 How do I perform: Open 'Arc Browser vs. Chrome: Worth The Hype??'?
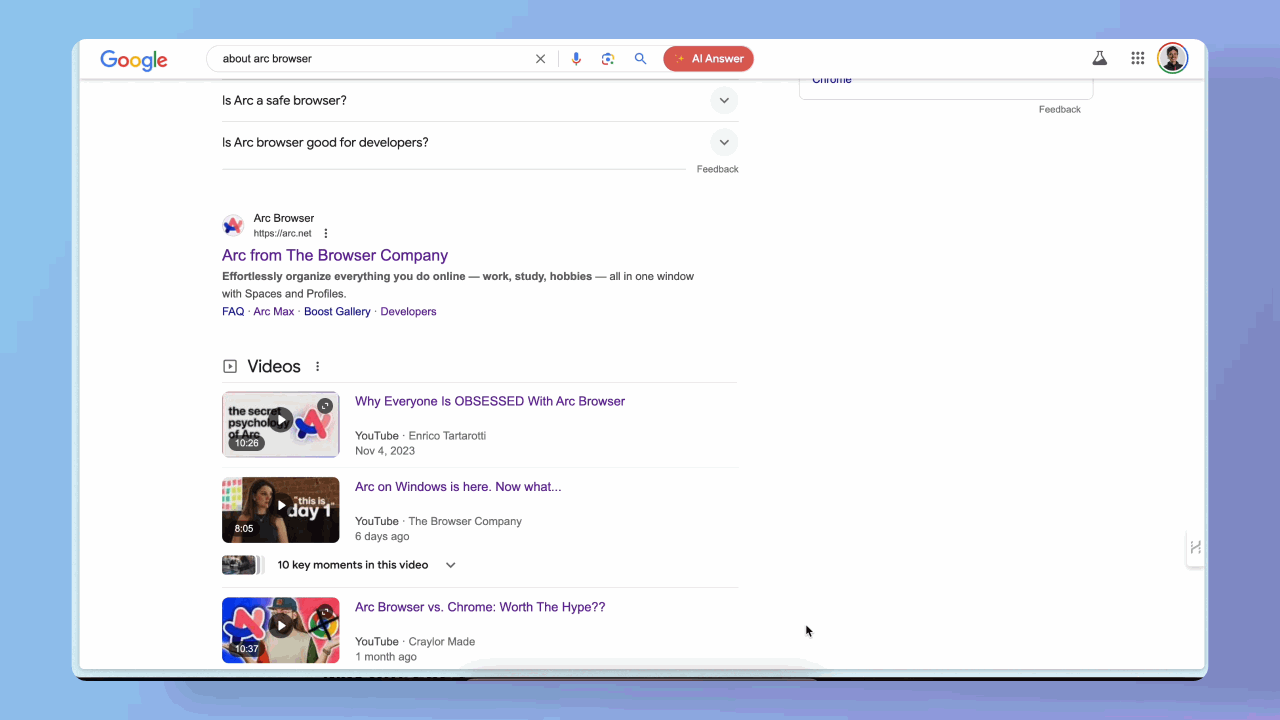coord(480,607)
